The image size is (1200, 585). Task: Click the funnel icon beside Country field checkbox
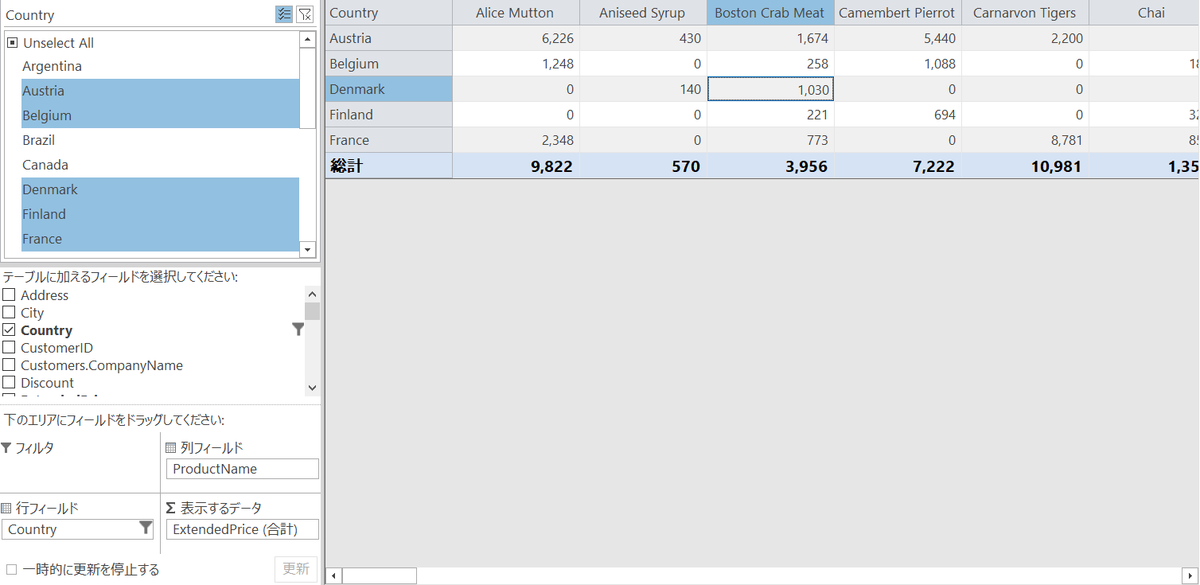(x=298, y=329)
